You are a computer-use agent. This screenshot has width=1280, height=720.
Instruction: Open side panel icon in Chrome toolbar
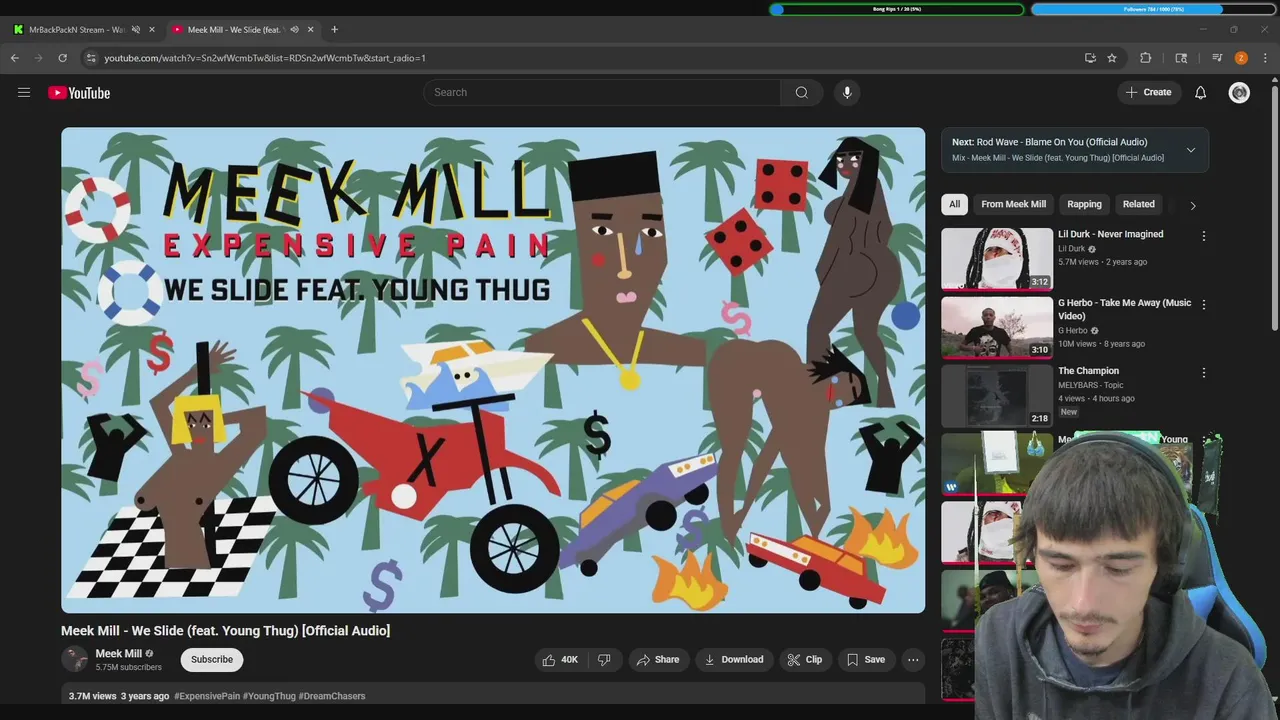coord(1181,58)
